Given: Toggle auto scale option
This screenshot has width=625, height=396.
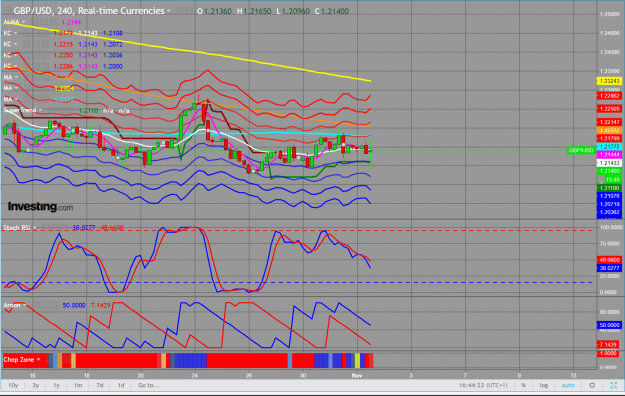Looking at the screenshot, I should pos(568,385).
